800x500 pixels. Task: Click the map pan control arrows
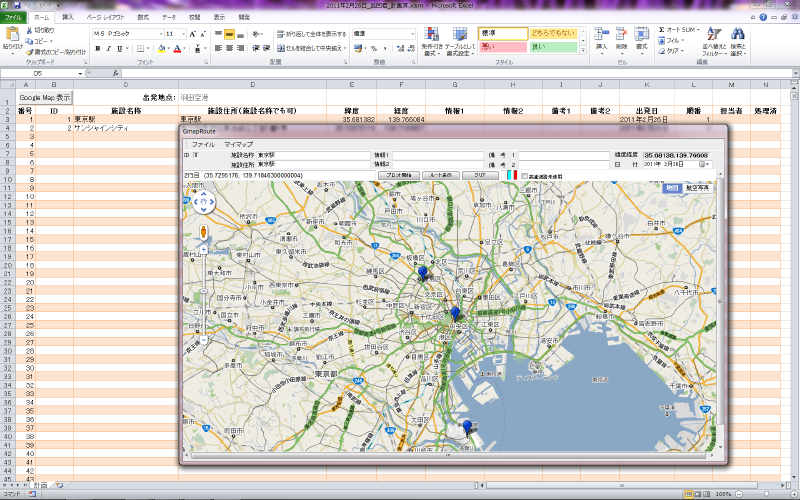pyautogui.click(x=203, y=204)
